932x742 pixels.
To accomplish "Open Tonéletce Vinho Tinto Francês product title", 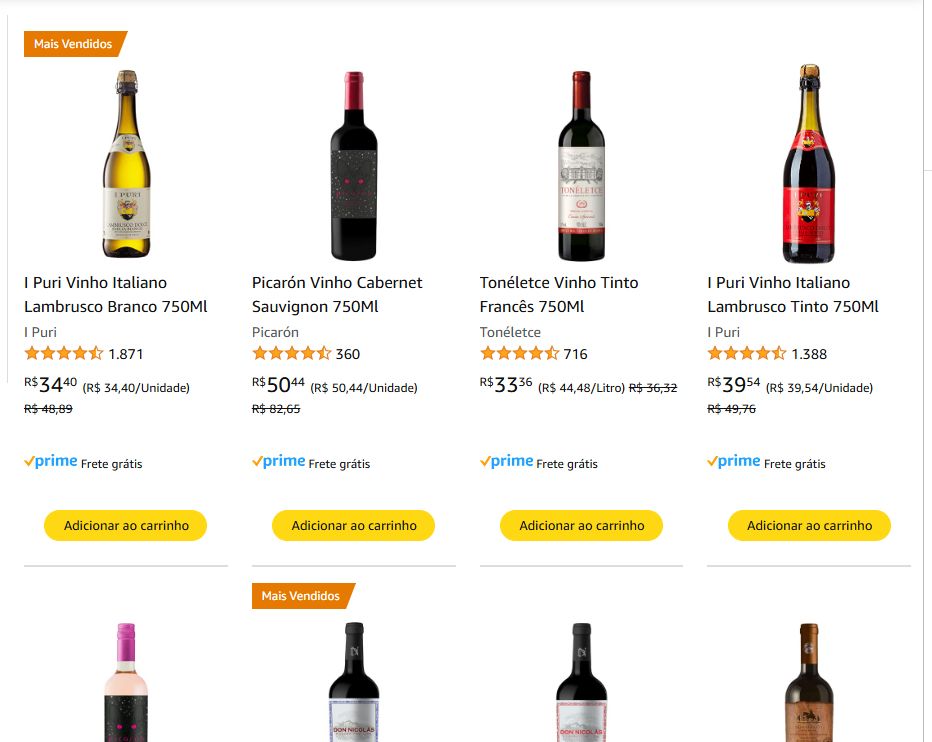I will (x=559, y=295).
